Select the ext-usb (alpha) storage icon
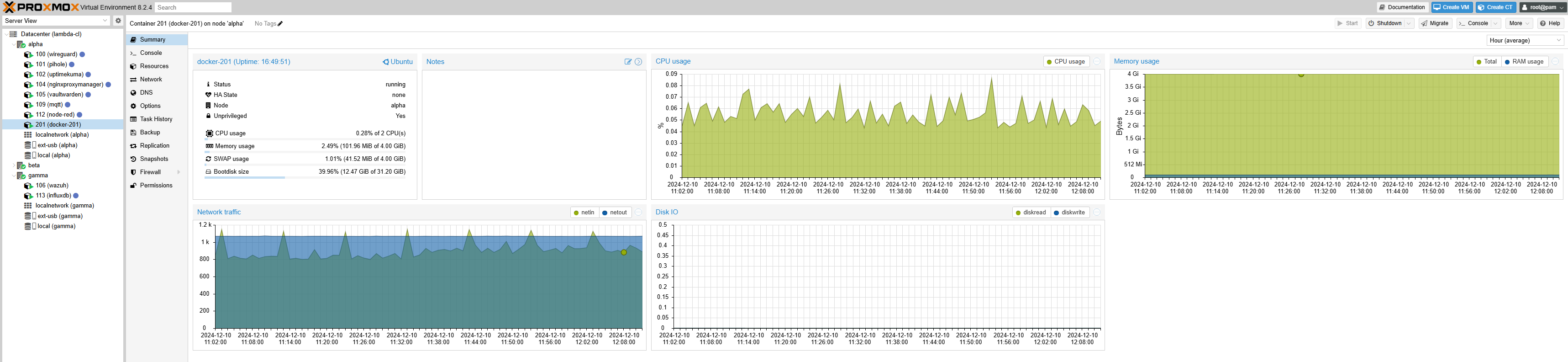The width and height of the screenshot is (1568, 362). 30,145
